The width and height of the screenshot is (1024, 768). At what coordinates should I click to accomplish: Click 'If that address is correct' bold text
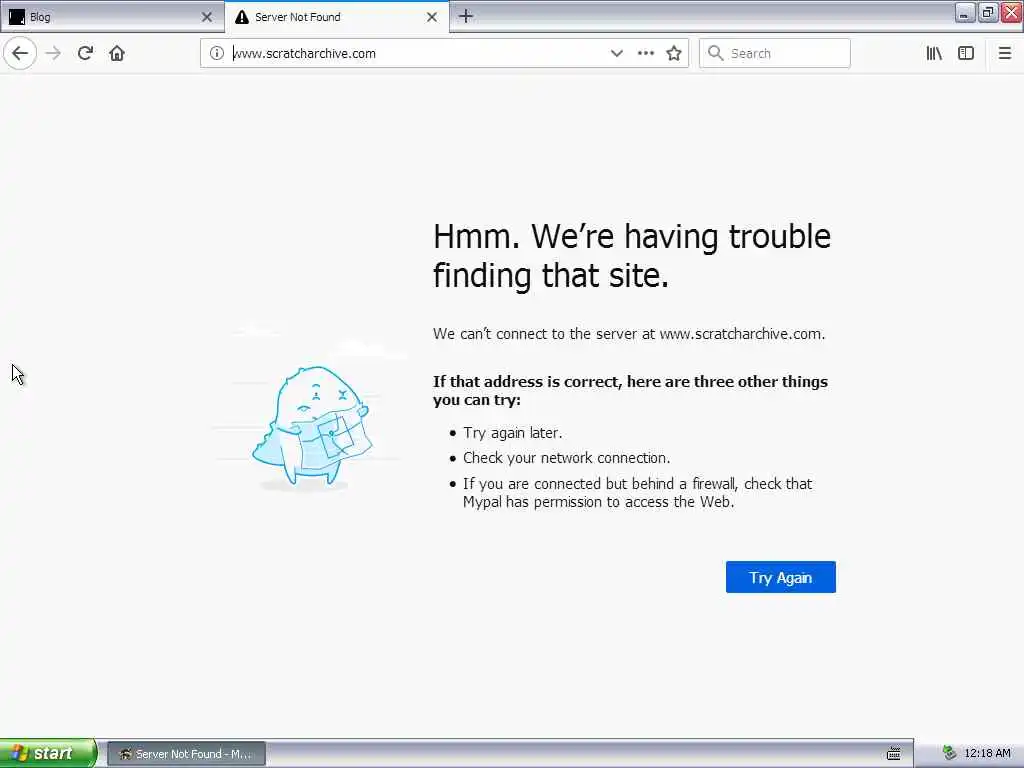pos(630,391)
